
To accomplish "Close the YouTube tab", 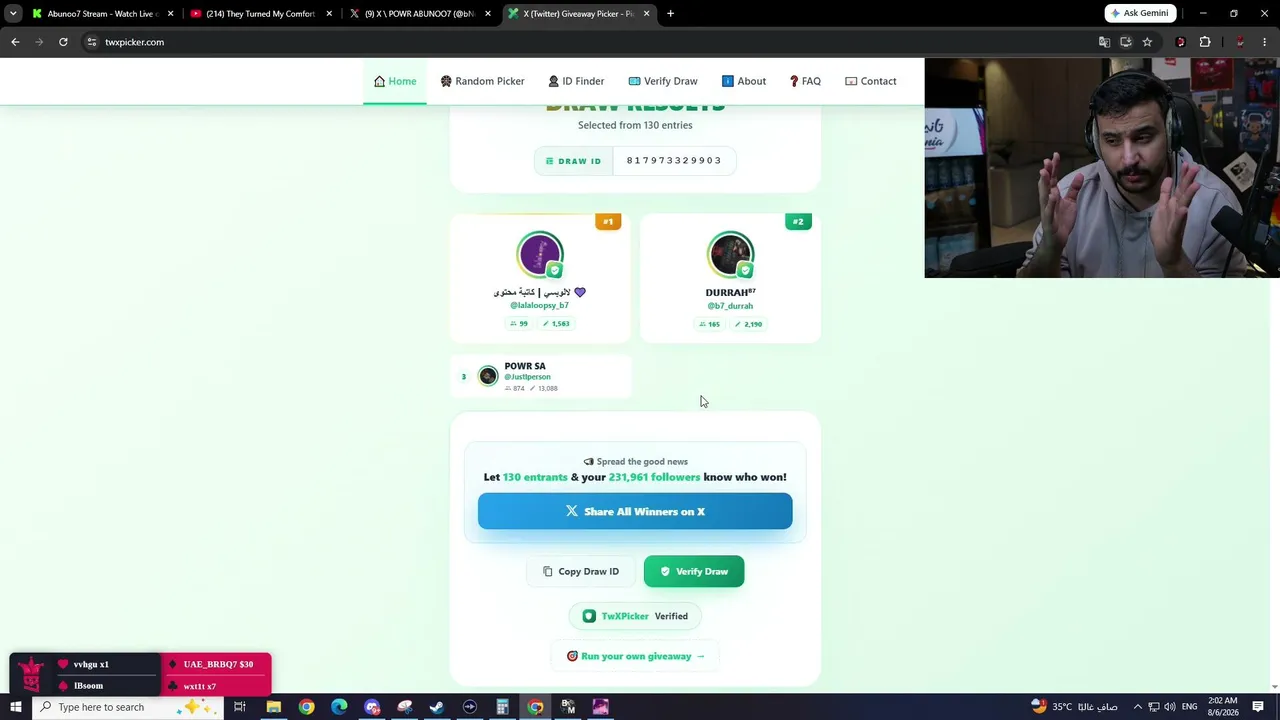I will [329, 14].
